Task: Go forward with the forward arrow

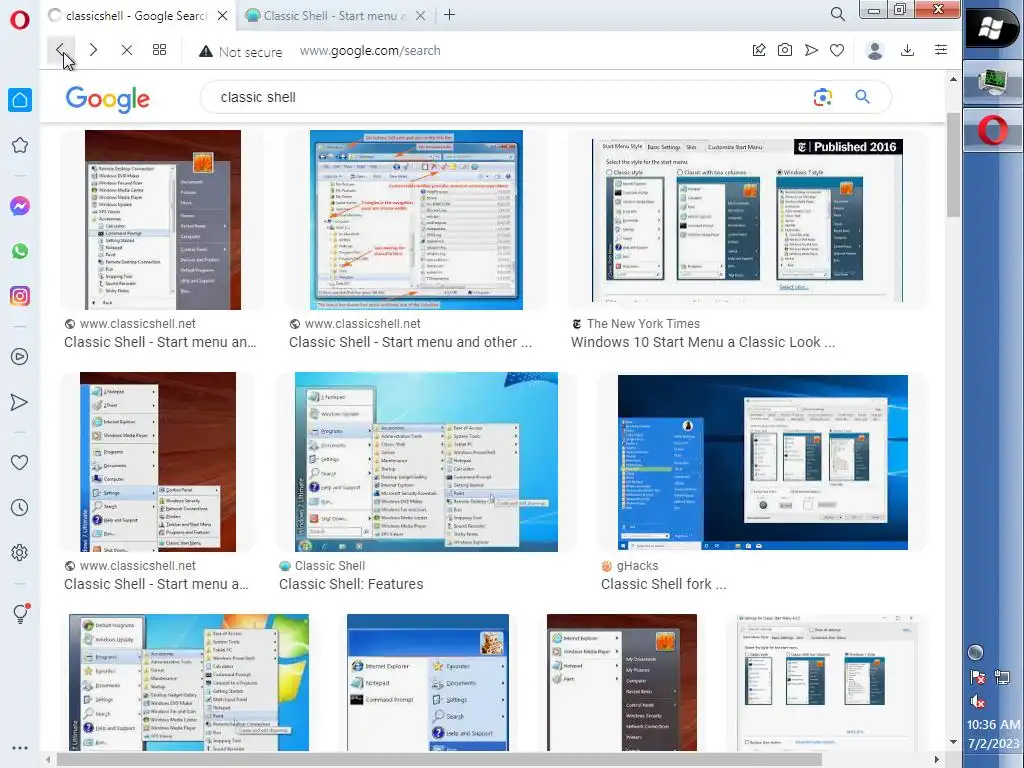Action: (93, 50)
